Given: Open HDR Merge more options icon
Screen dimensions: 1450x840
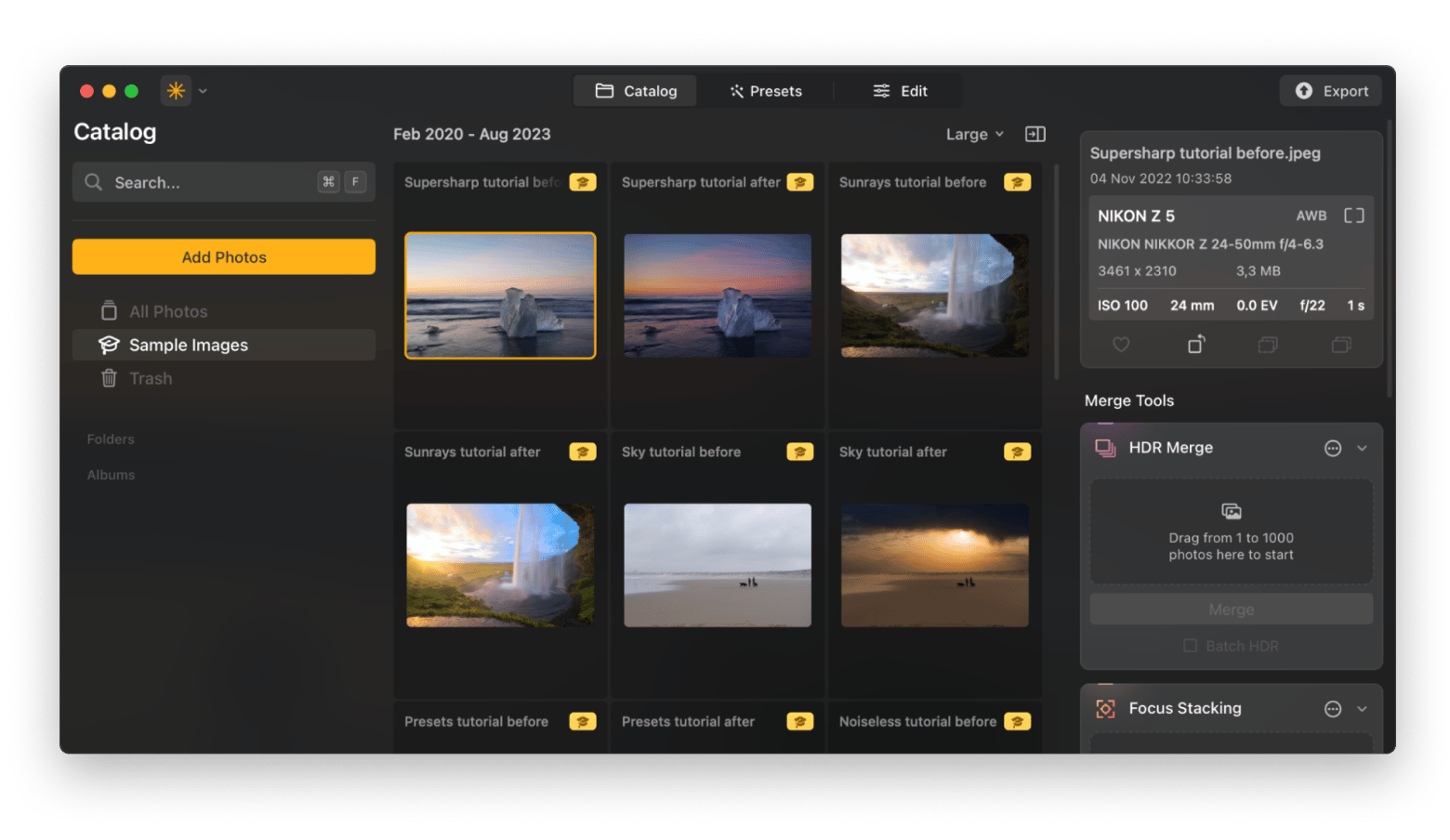Looking at the screenshot, I should coord(1332,449).
